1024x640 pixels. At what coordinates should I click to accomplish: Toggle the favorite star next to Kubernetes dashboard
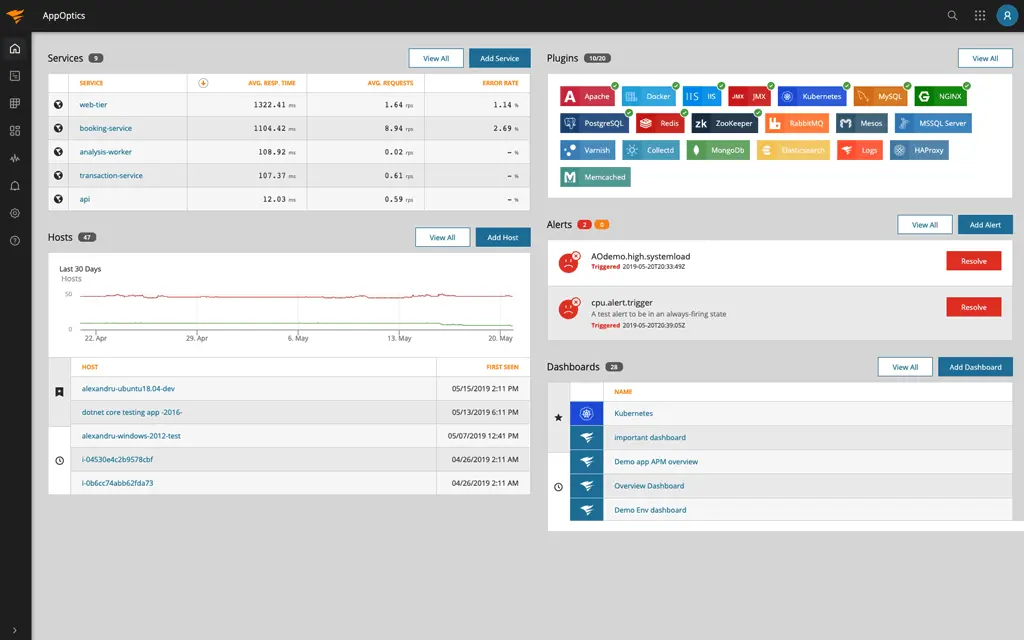point(558,413)
